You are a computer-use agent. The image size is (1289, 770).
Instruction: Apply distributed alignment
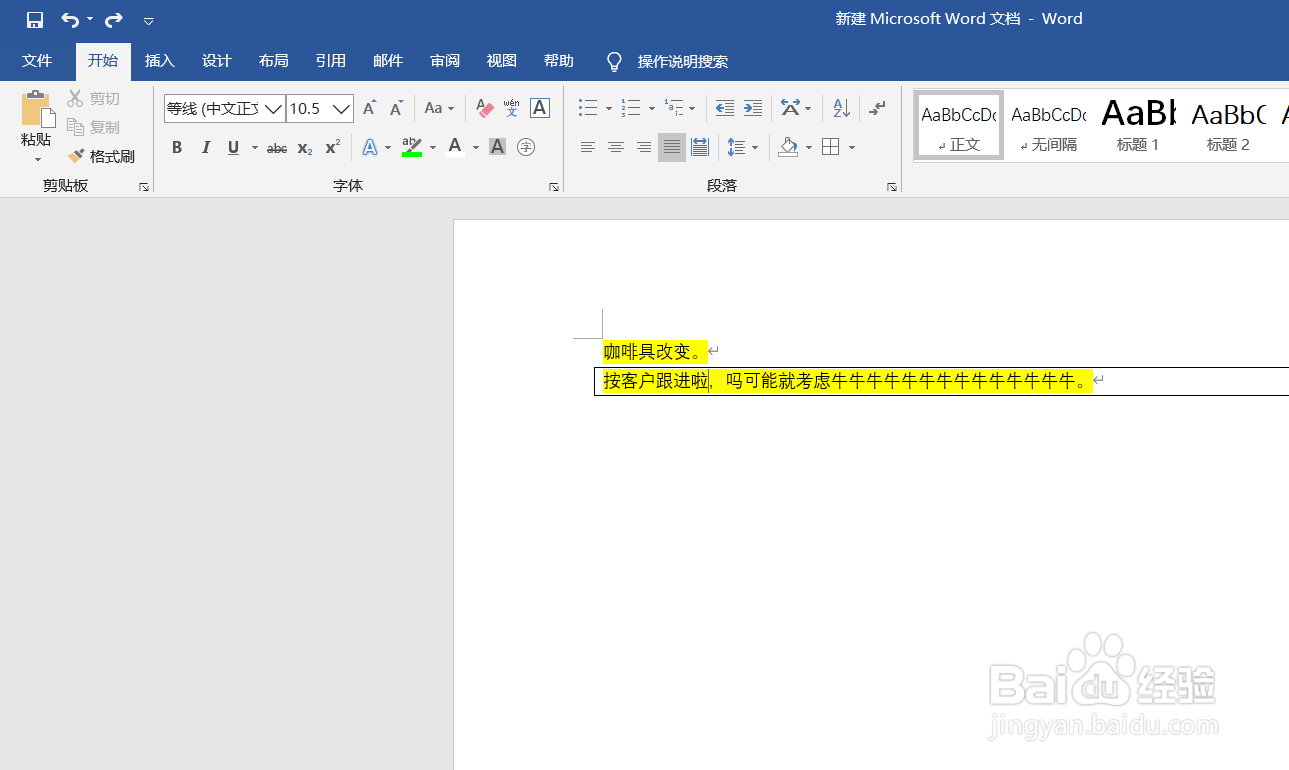click(x=700, y=148)
